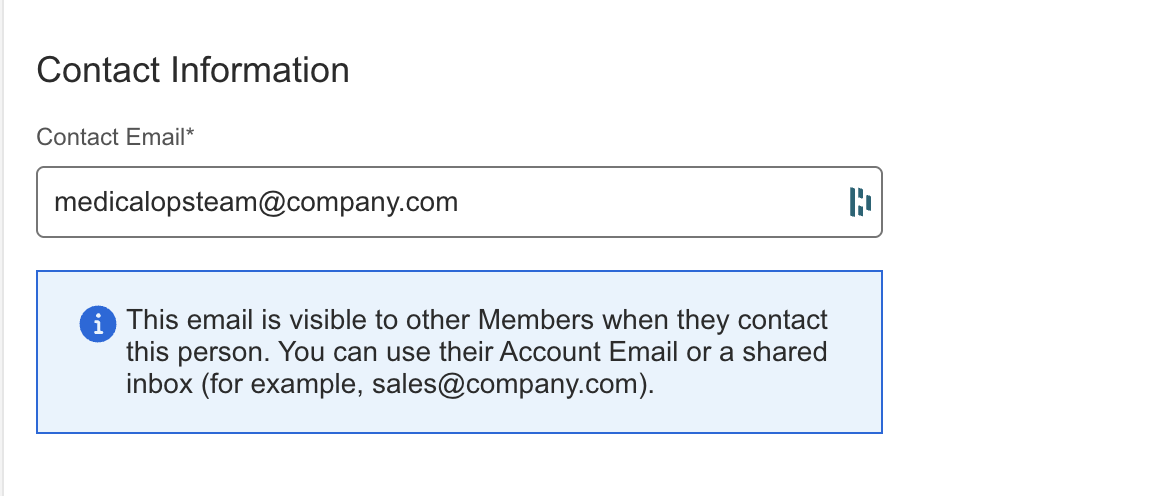
Task: Click the medicalopsteam@company.com text in the field
Action: 256,202
